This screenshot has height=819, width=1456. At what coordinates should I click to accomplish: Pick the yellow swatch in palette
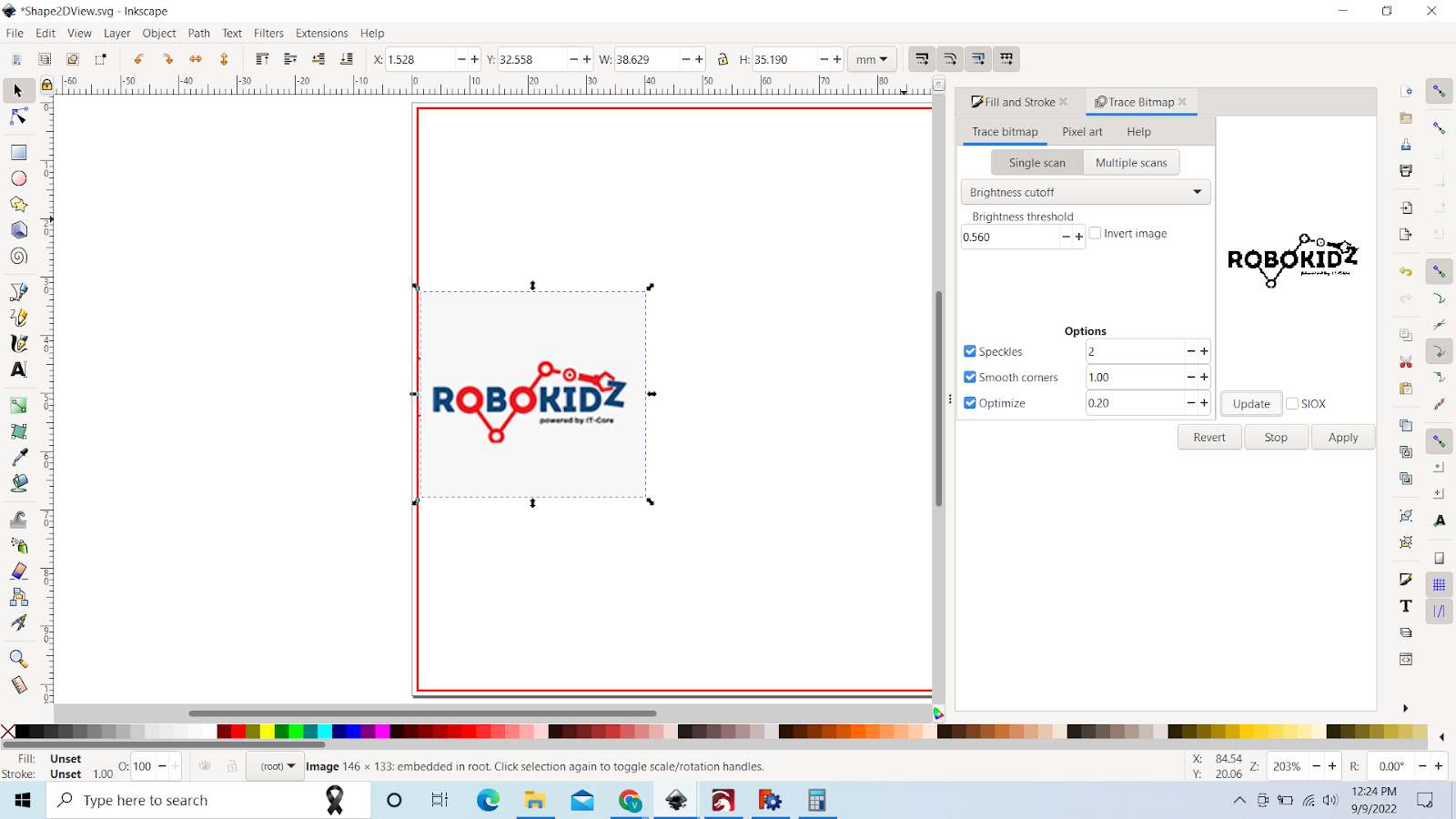click(267, 732)
